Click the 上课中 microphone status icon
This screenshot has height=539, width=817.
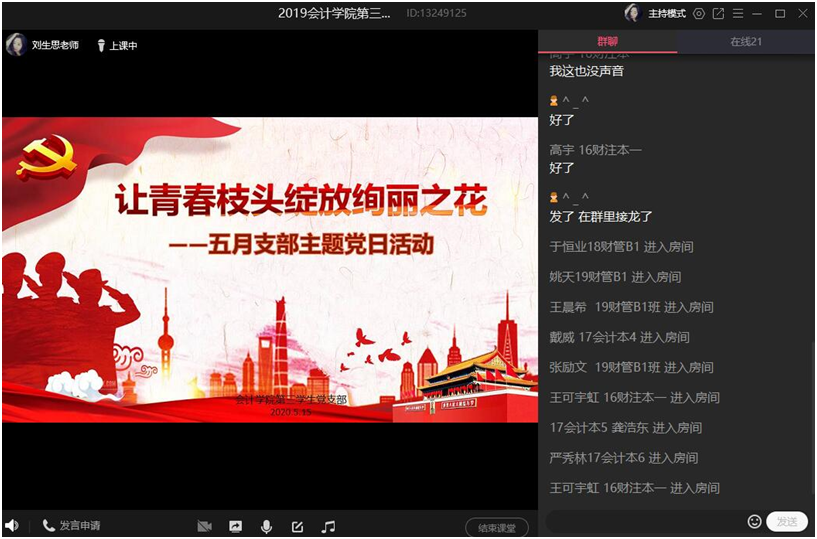click(101, 46)
